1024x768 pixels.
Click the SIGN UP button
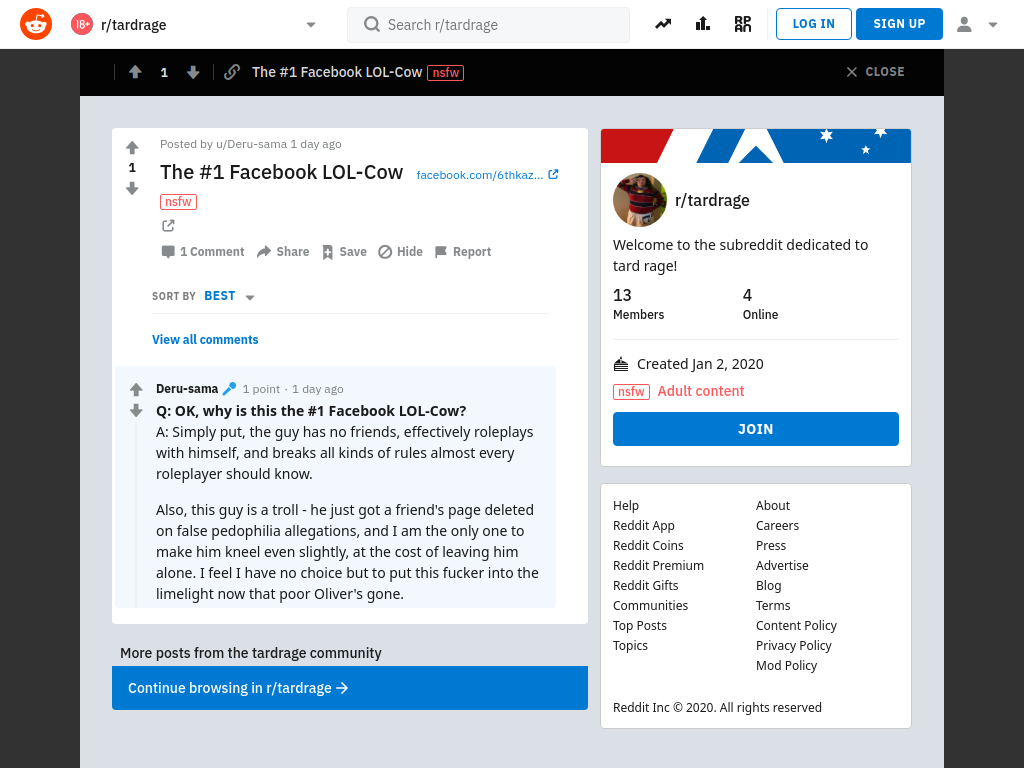(899, 24)
